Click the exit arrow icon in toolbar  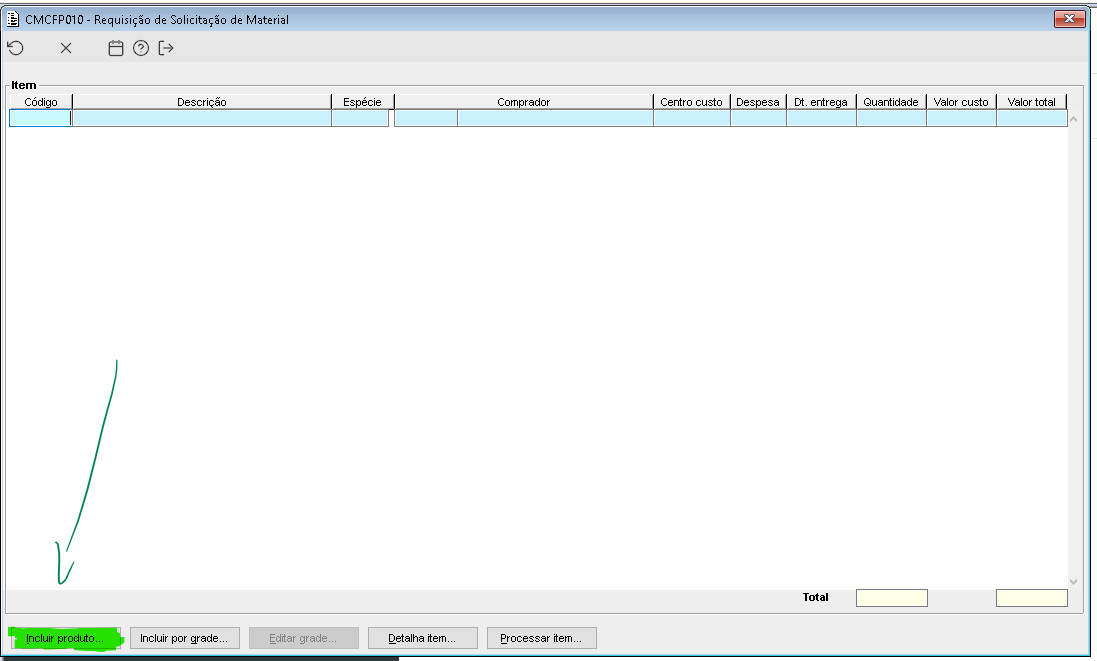coord(166,48)
